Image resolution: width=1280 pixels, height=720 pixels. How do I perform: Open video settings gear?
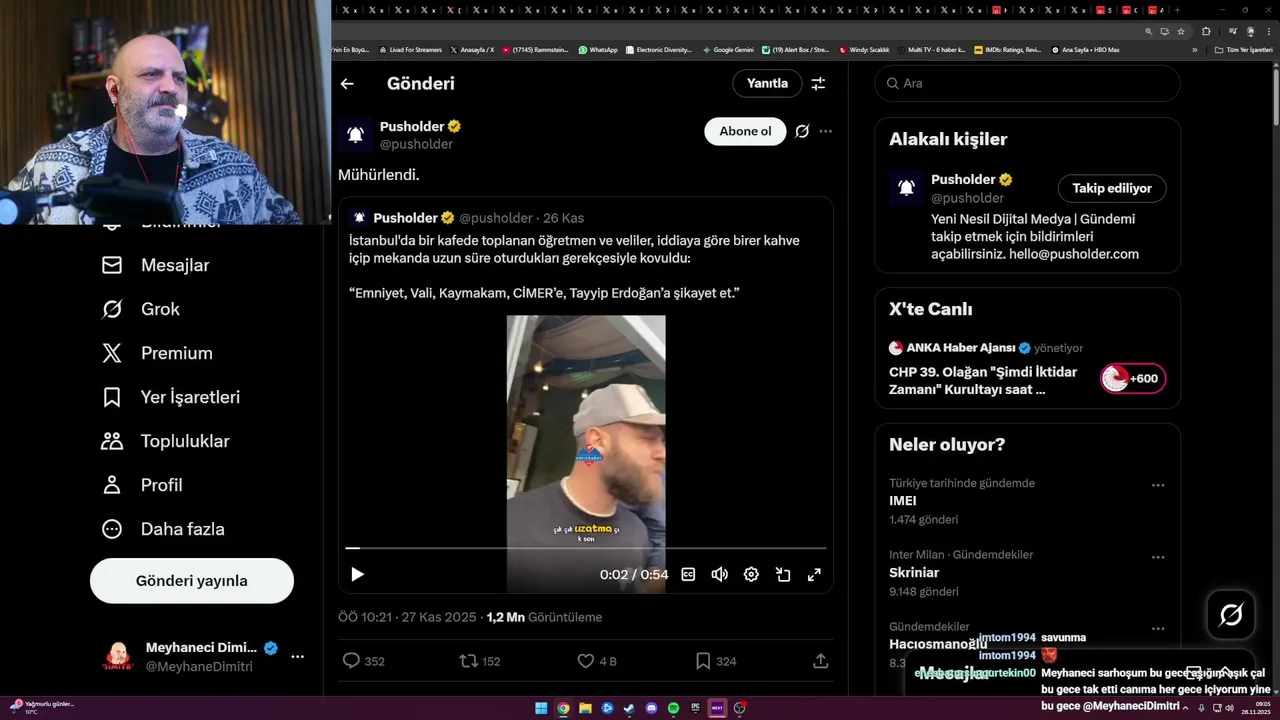751,574
